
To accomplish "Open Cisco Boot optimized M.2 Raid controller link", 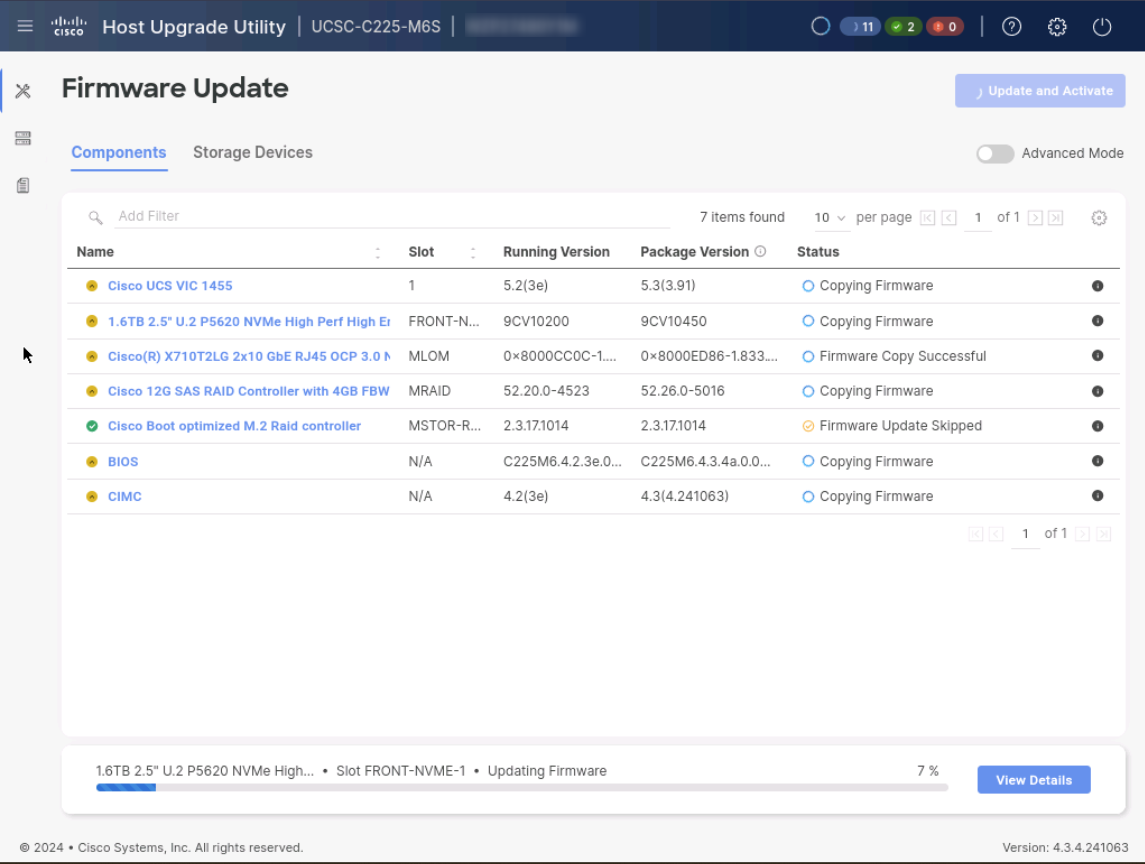I will click(x=234, y=426).
